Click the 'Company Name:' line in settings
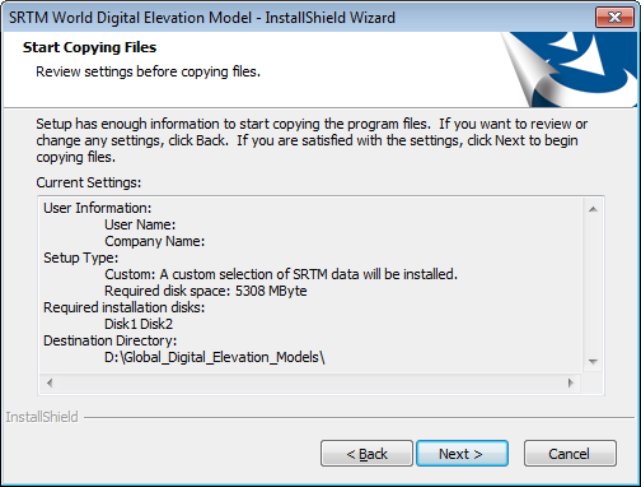 (x=155, y=241)
